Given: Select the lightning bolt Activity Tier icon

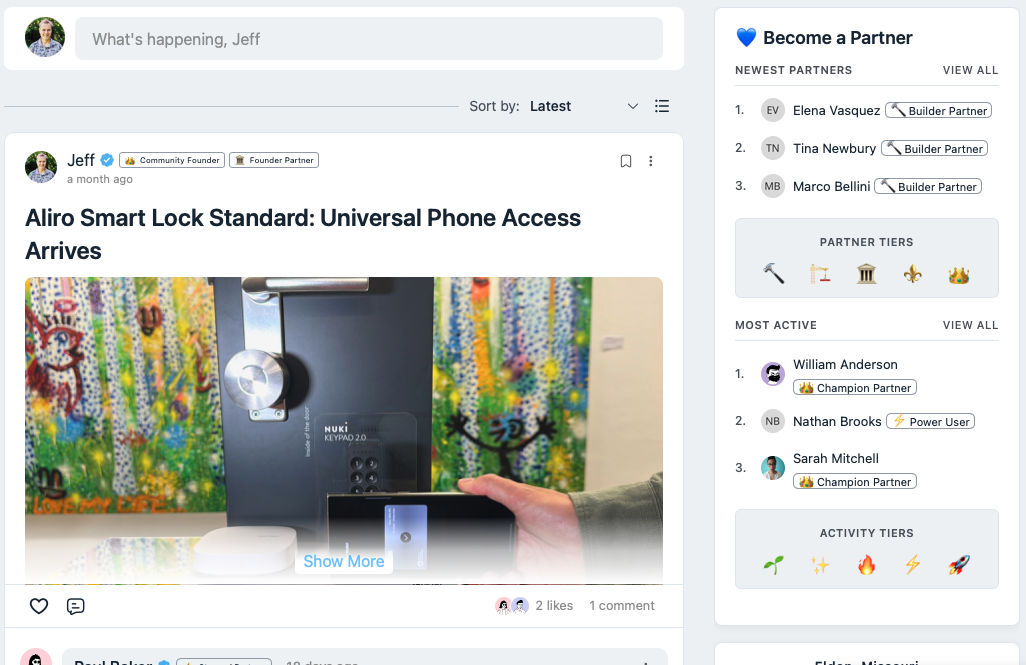Looking at the screenshot, I should click(x=913, y=564).
